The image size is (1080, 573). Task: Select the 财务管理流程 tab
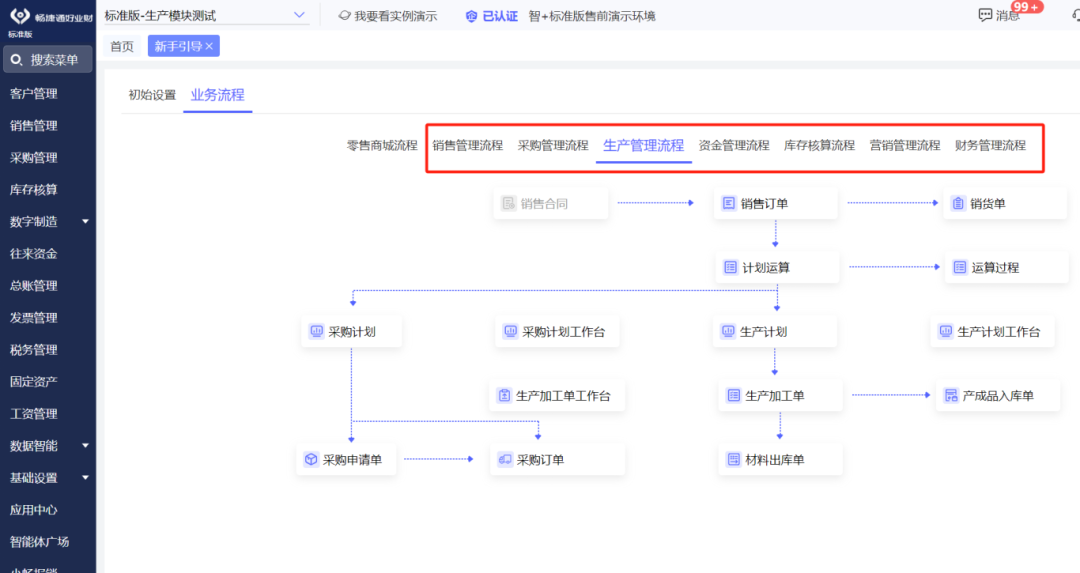pos(990,145)
